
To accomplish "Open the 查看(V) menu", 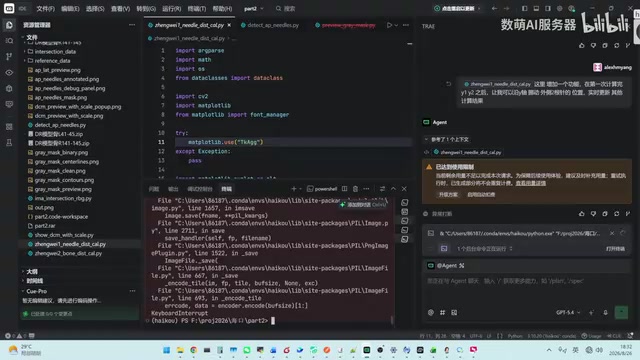I will 120,9.
